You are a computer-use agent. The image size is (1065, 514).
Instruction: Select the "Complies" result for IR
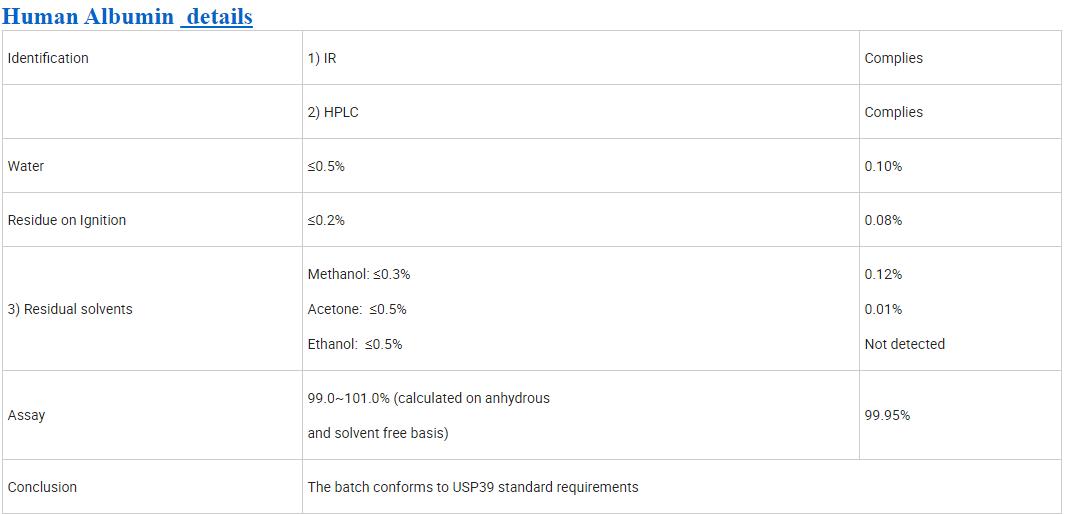[893, 58]
